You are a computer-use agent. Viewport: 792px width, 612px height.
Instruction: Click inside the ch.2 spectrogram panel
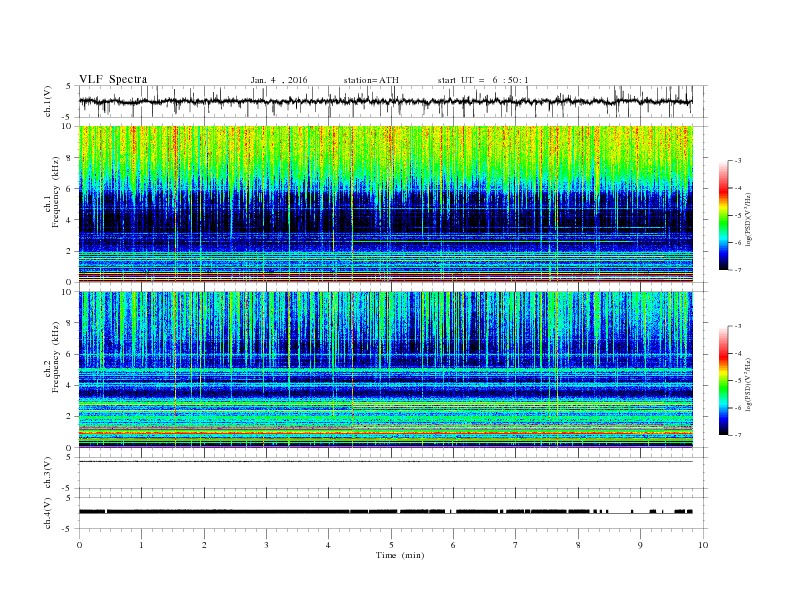point(385,369)
